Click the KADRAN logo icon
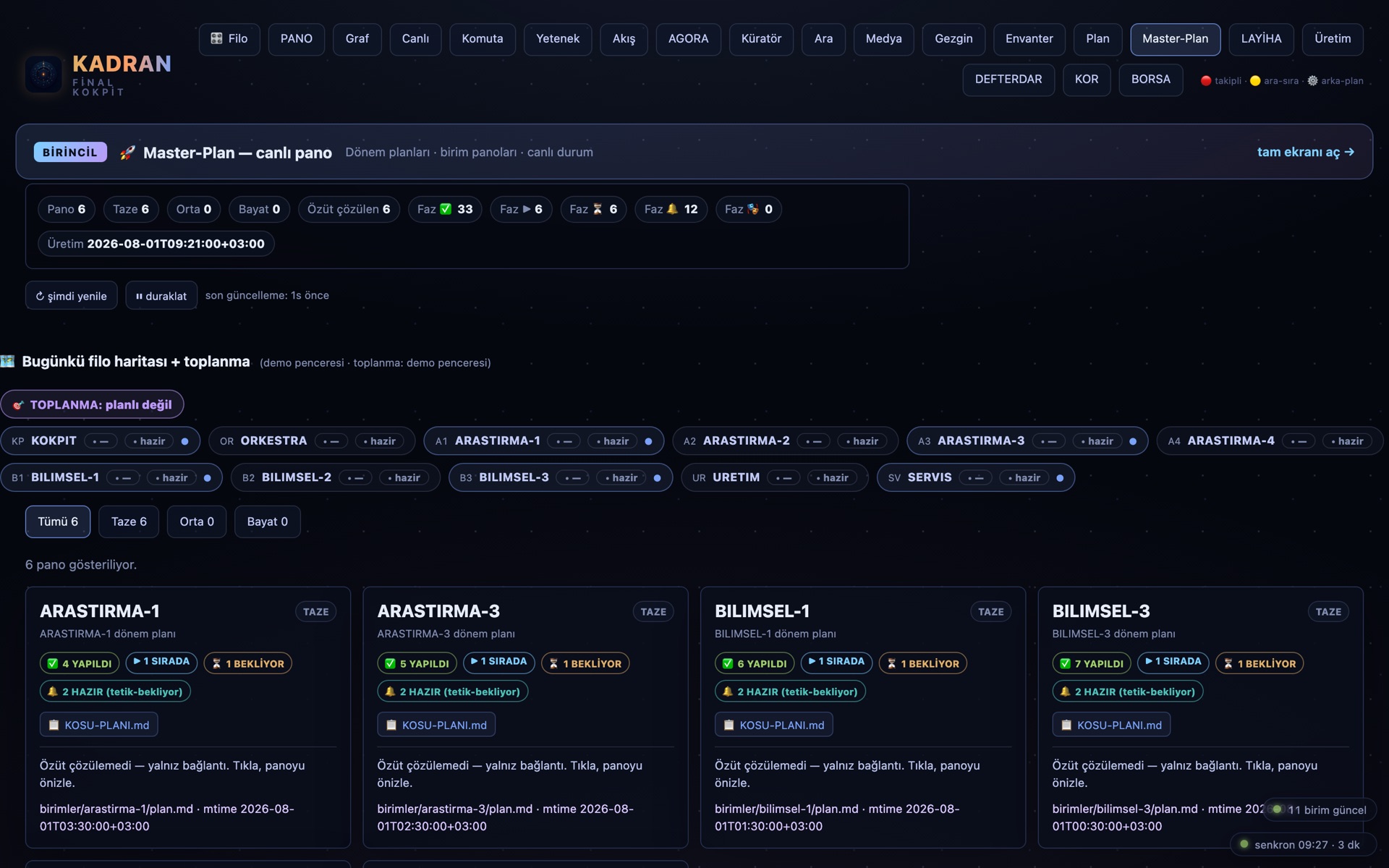1389x868 pixels. click(x=43, y=73)
